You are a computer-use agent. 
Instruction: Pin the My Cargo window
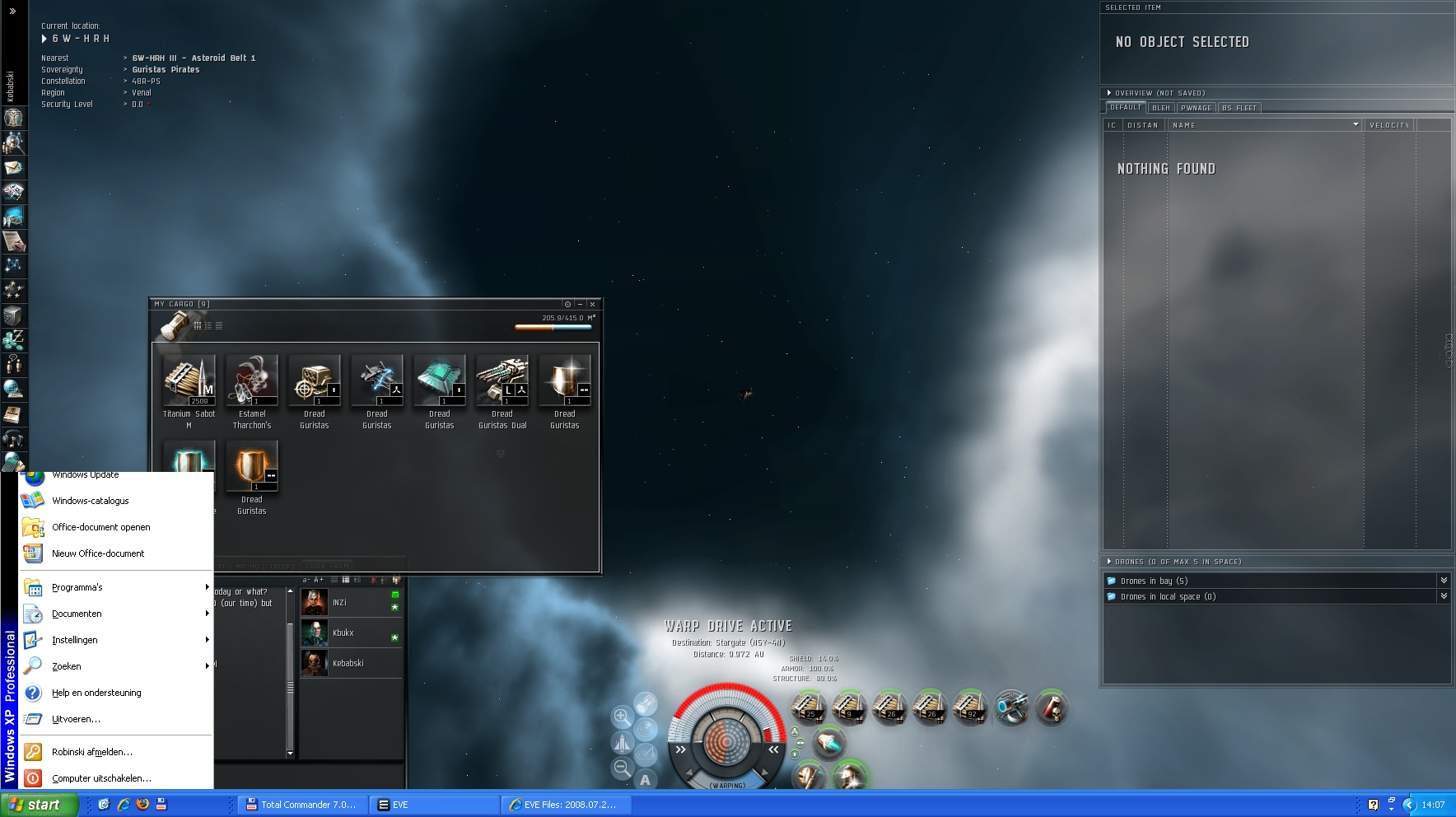[567, 304]
